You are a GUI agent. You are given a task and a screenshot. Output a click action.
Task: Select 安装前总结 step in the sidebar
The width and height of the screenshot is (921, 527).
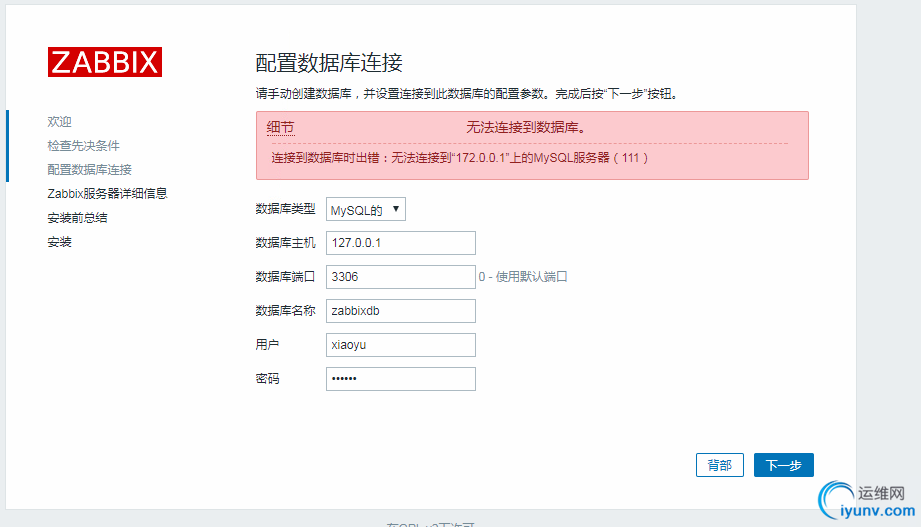78,218
